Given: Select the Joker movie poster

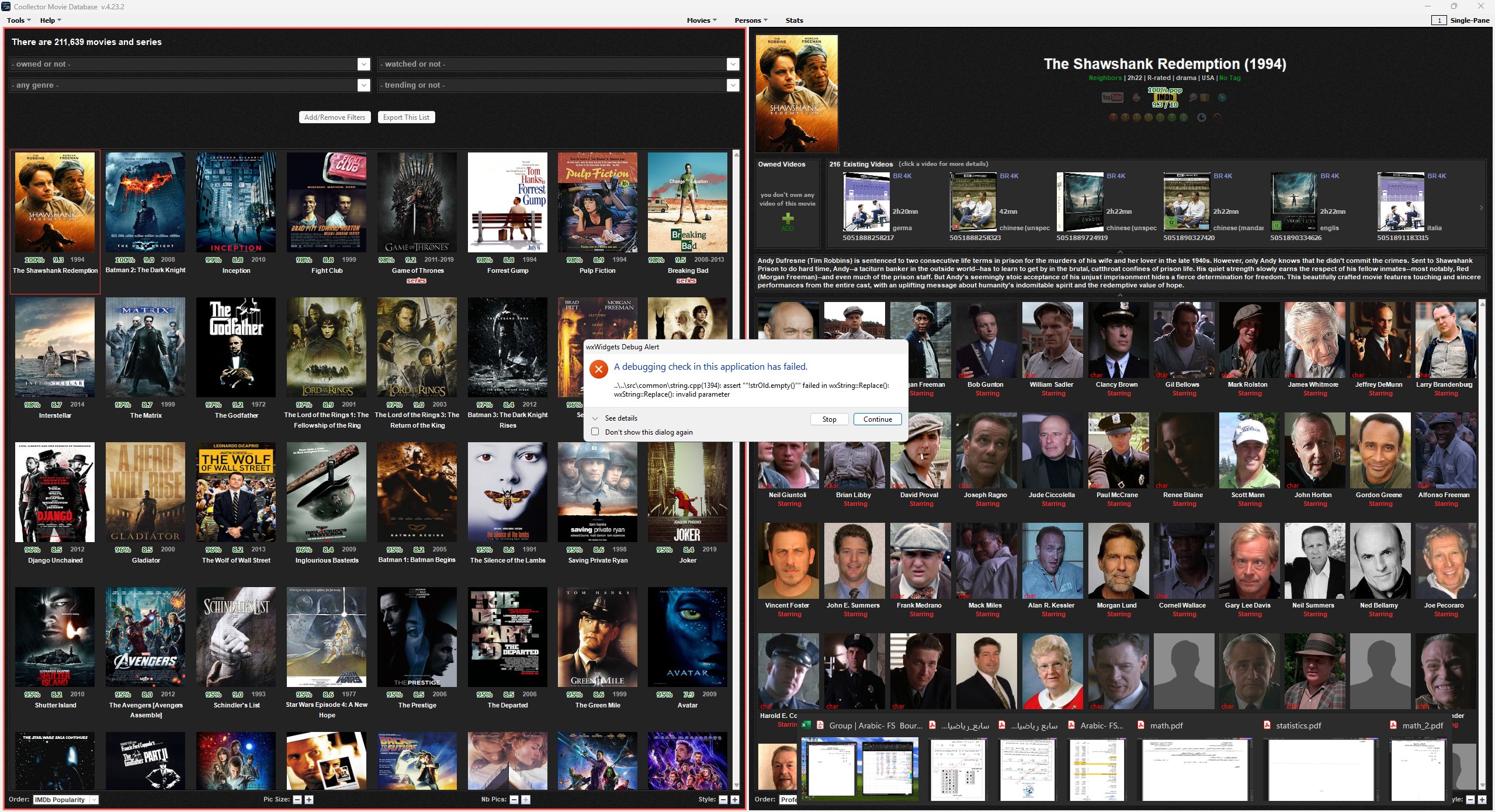Looking at the screenshot, I should pos(688,492).
